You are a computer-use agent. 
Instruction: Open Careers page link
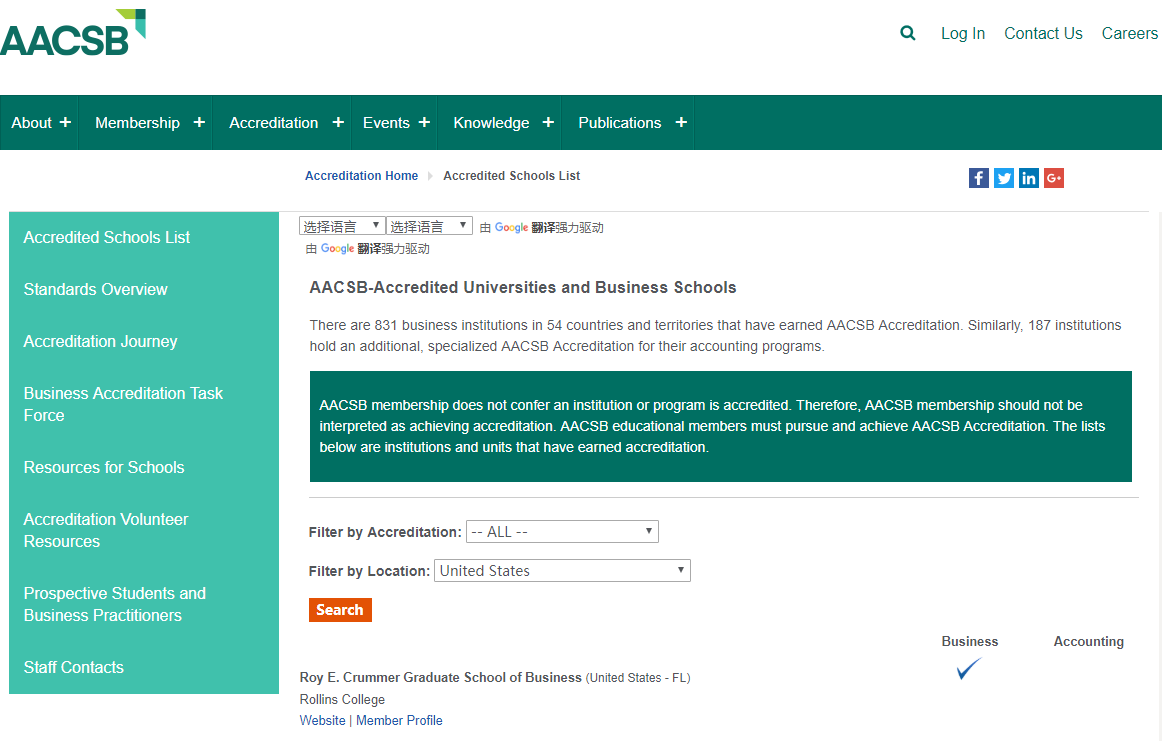coord(1129,33)
